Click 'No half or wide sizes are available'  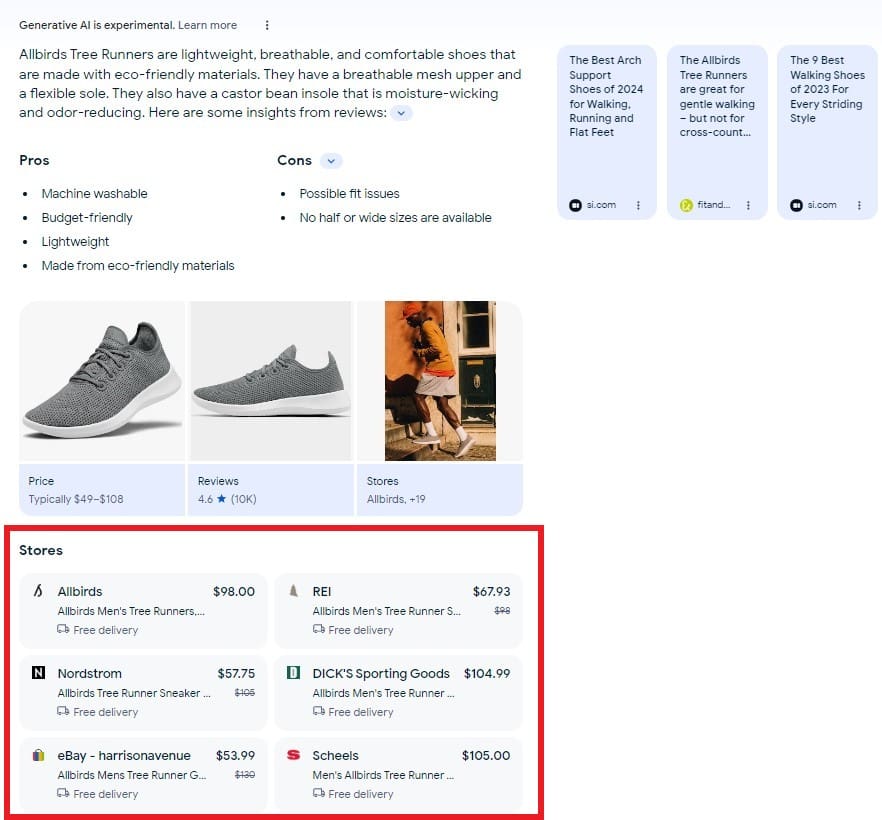click(x=395, y=218)
